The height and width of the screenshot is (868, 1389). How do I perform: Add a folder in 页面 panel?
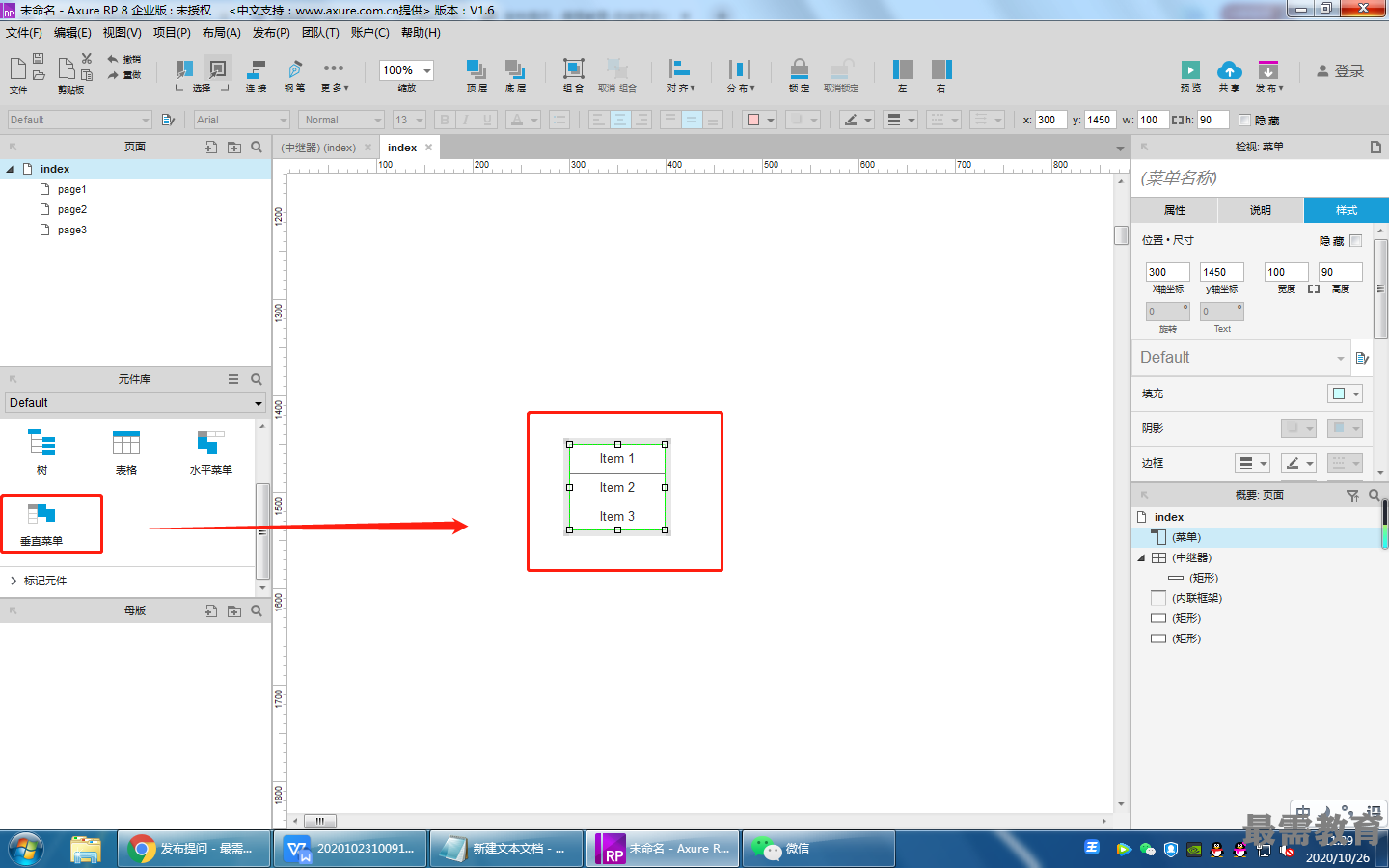[x=234, y=147]
